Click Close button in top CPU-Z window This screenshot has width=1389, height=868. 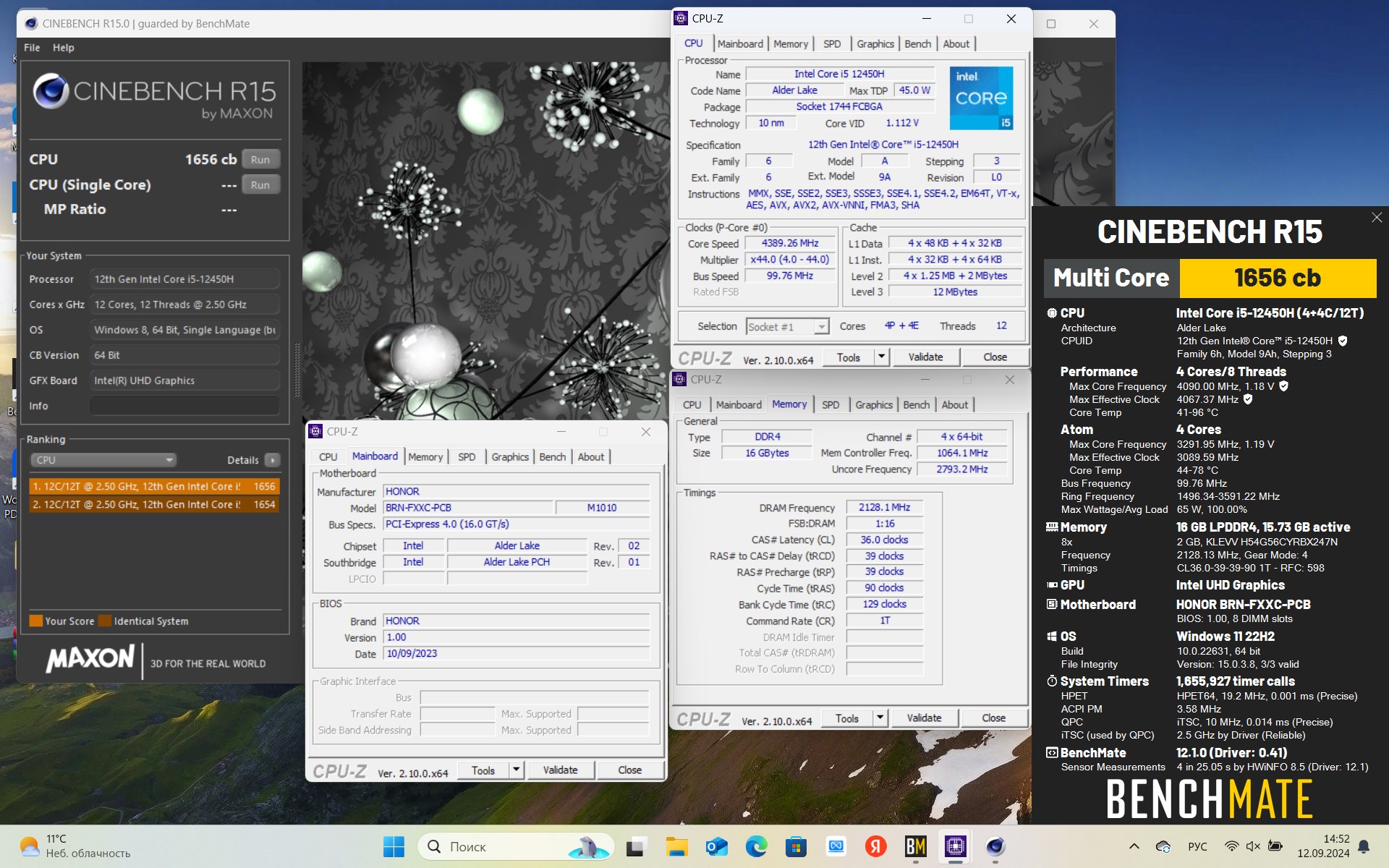(995, 357)
